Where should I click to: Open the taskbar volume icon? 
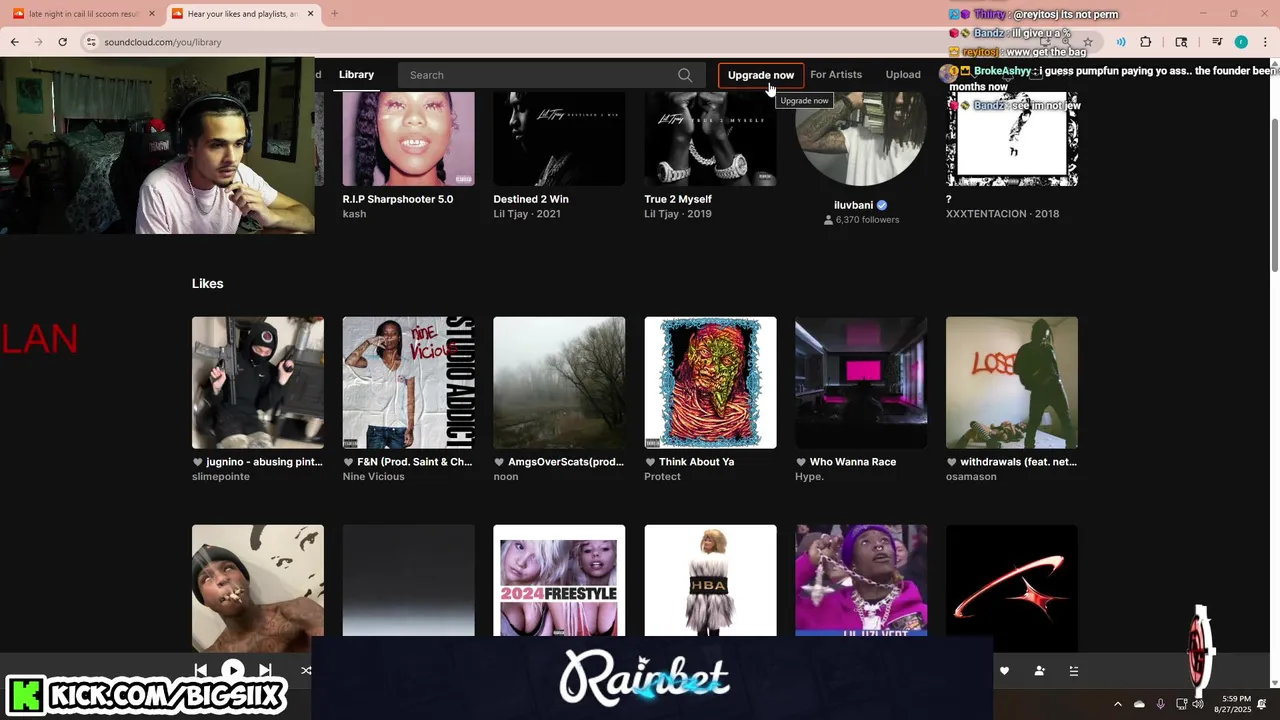(x=1198, y=704)
